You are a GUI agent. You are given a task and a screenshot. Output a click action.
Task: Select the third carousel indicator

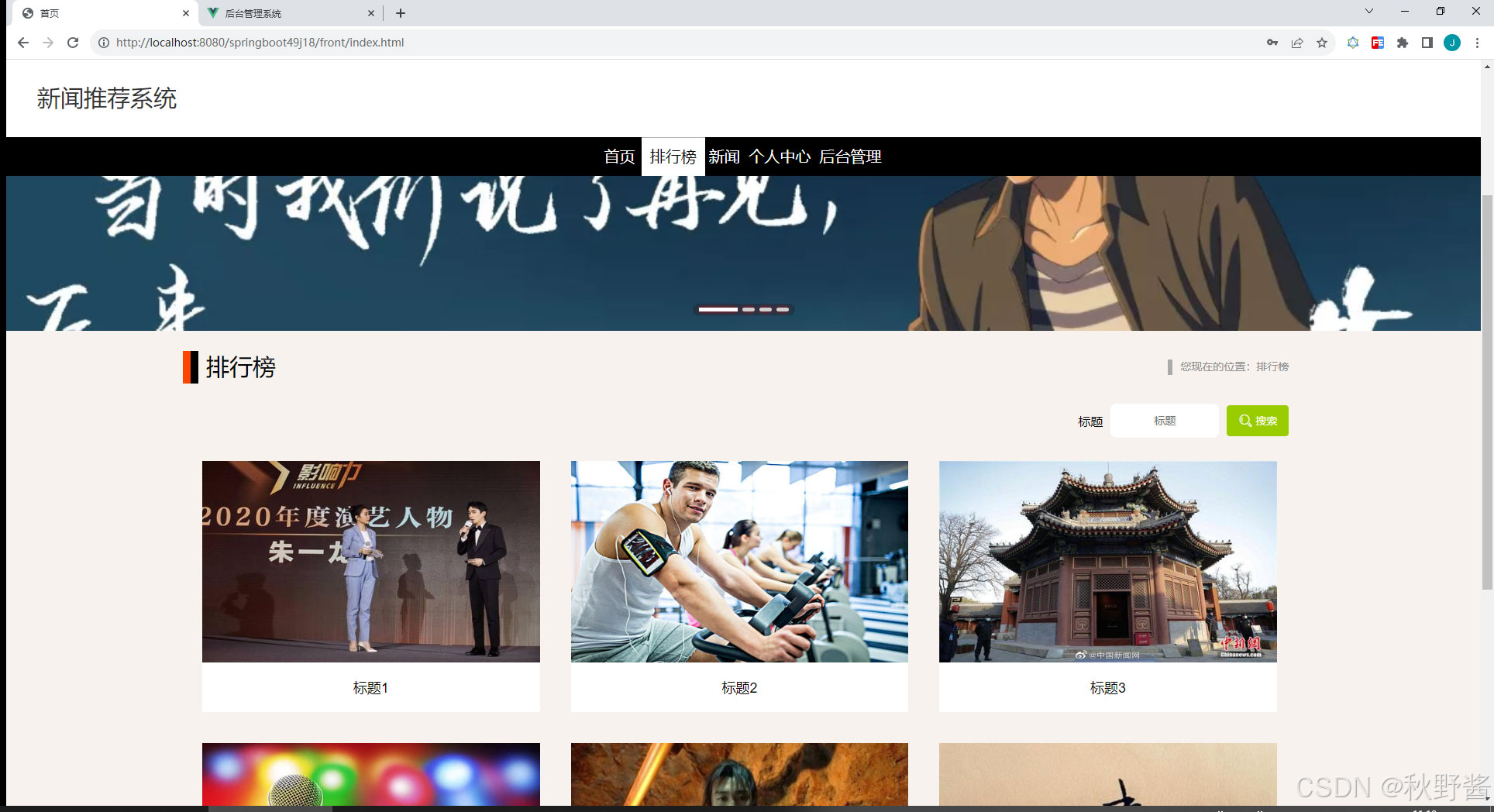[x=766, y=309]
